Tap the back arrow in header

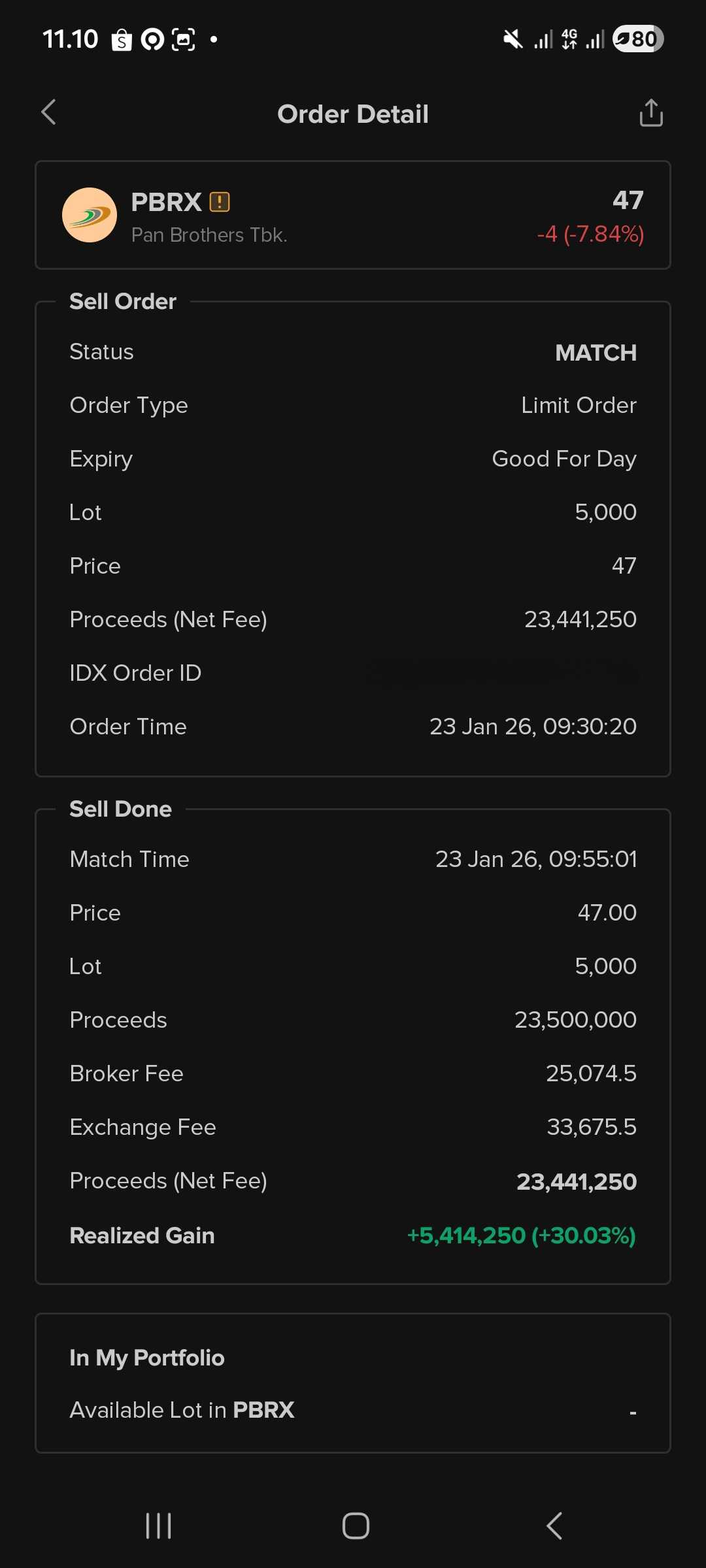click(x=49, y=112)
